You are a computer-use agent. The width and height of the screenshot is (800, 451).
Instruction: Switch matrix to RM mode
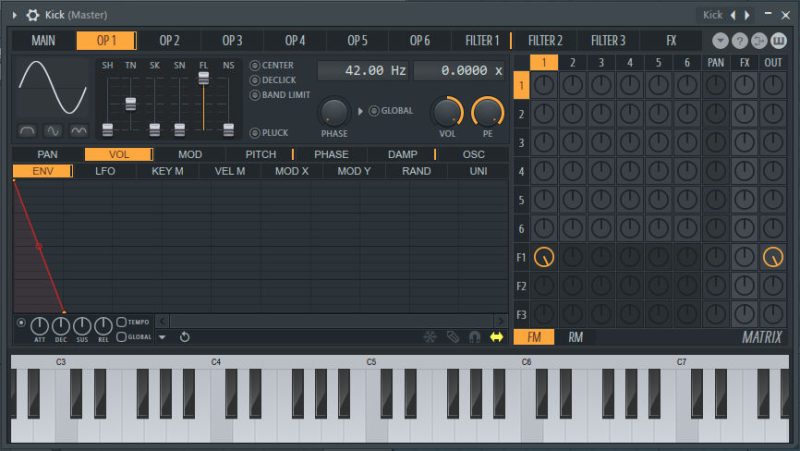[576, 337]
